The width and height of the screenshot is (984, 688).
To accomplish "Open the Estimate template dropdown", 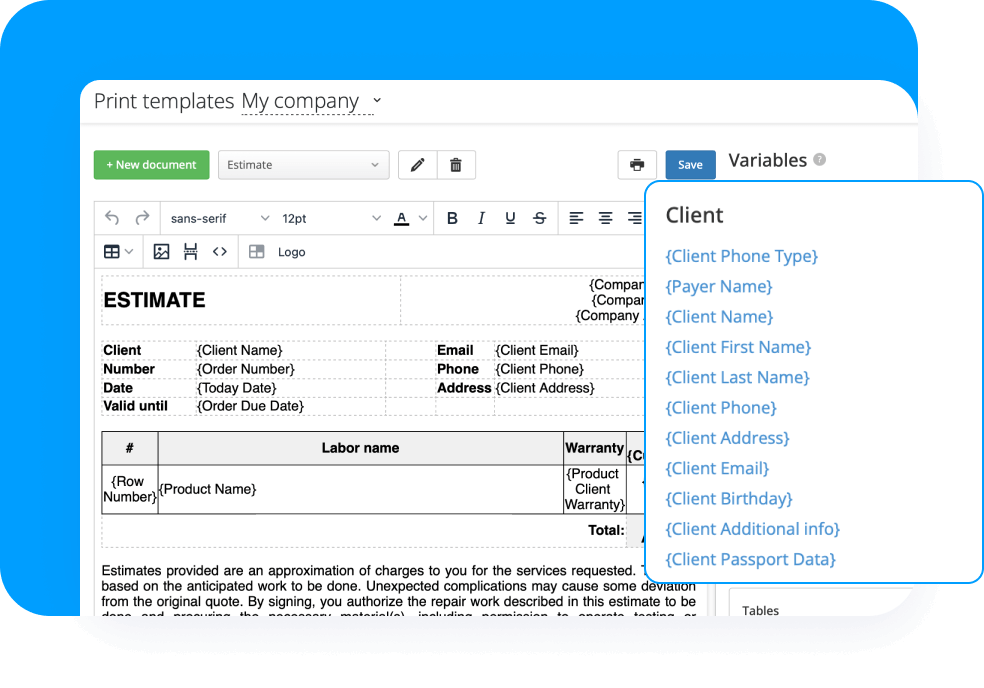I will coord(303,164).
